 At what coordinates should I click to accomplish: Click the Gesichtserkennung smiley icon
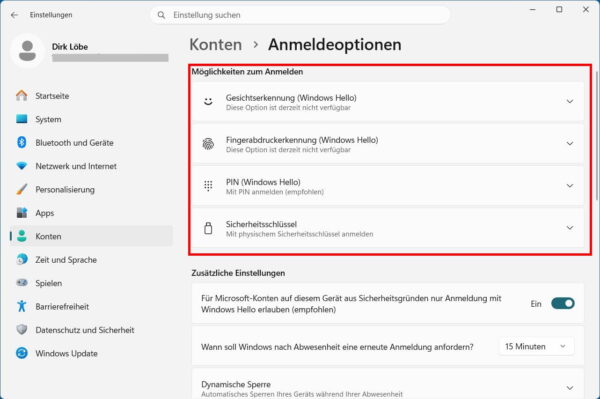208,102
